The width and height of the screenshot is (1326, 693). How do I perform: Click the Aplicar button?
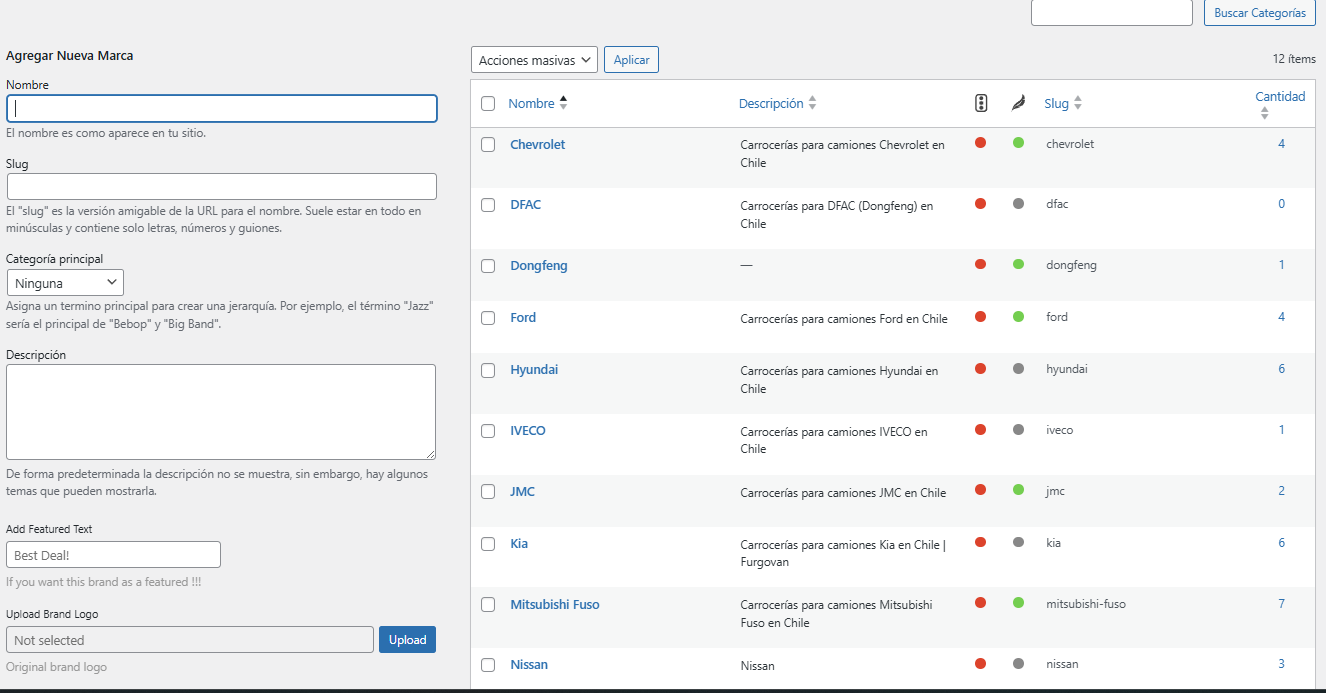631,60
